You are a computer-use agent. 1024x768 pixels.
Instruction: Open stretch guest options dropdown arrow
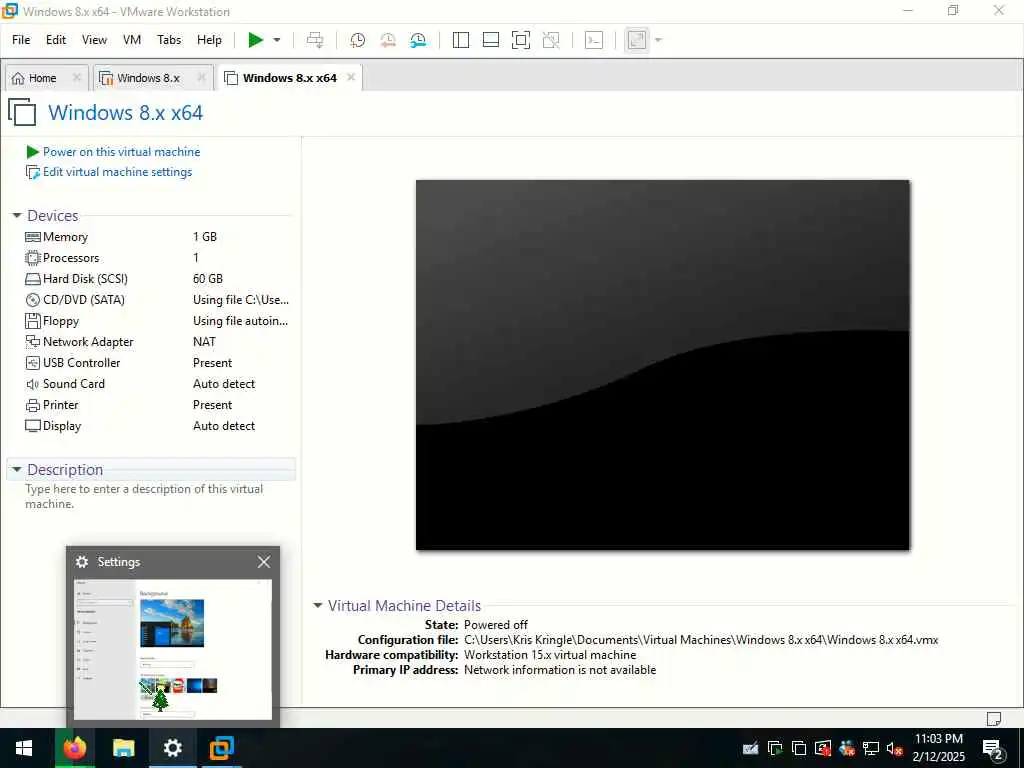point(658,40)
